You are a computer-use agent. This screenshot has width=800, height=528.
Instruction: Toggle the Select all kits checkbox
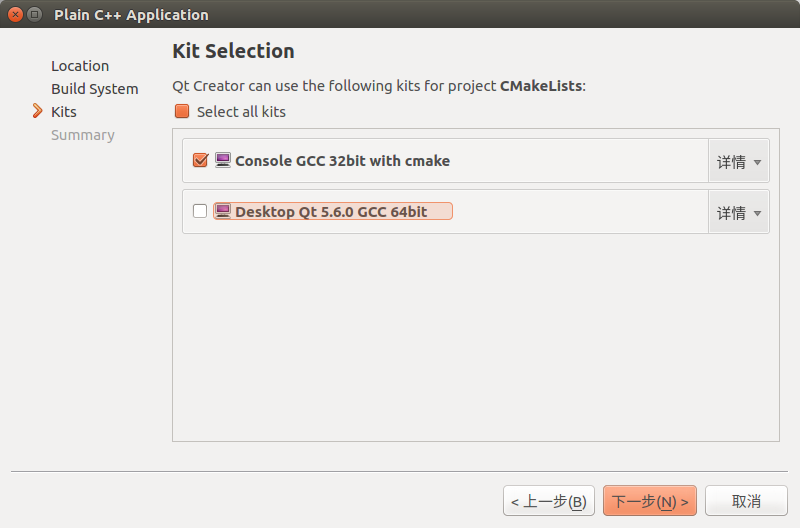tap(182, 112)
